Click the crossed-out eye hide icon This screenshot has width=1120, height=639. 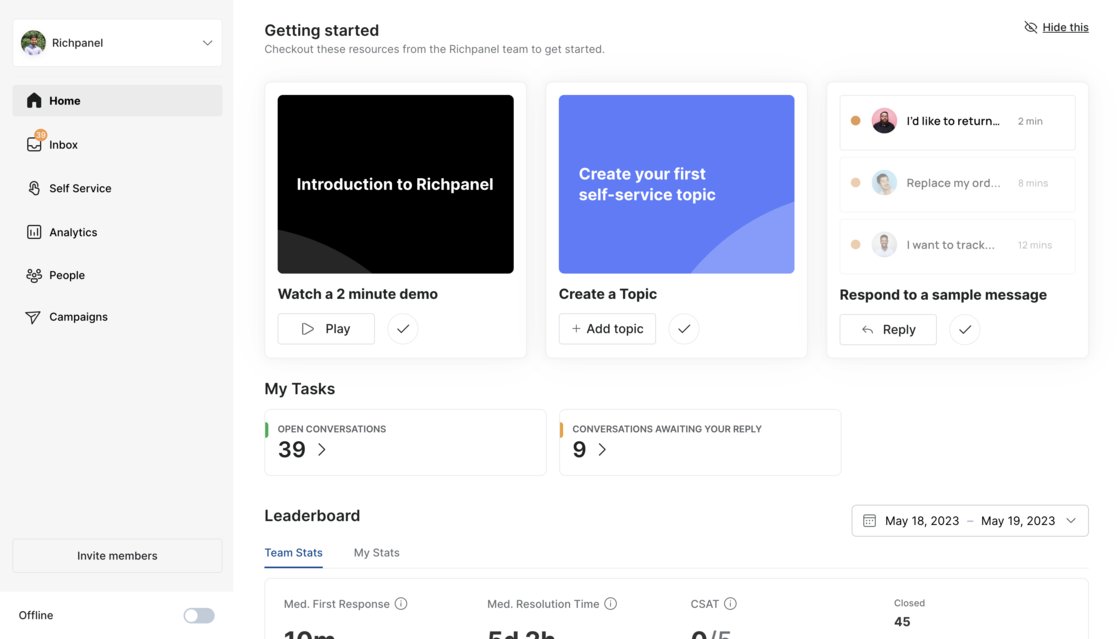click(1030, 27)
